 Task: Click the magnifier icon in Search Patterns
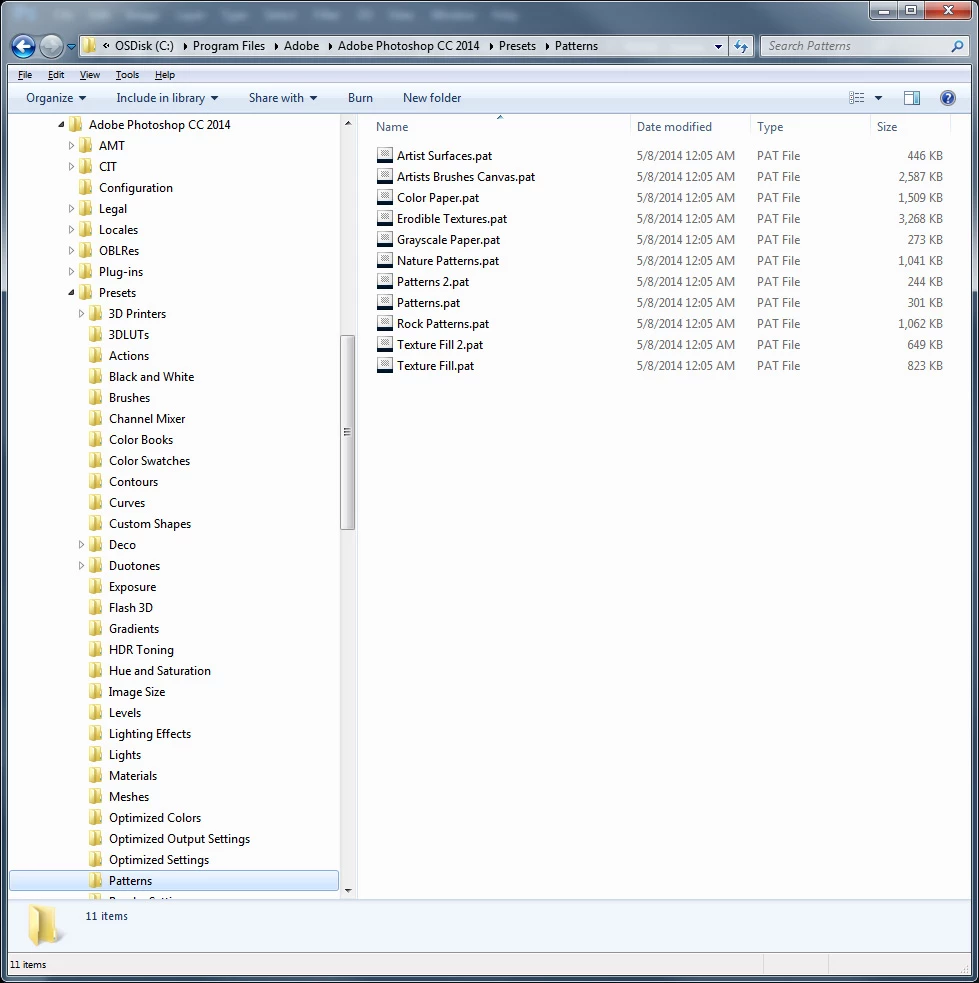coord(957,46)
